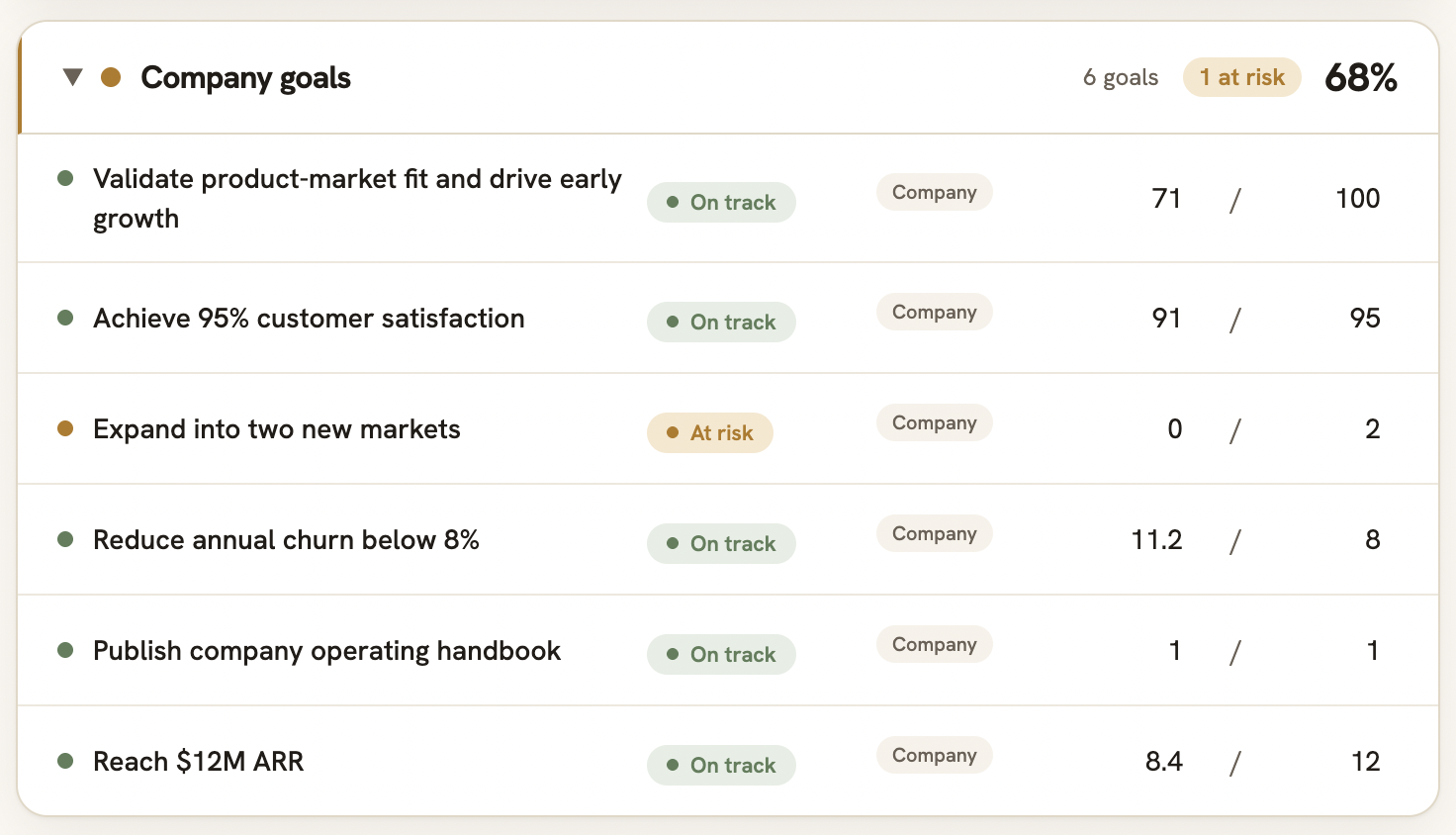Click status dot before Validate product-market fit
Image resolution: width=1456 pixels, height=835 pixels.
coord(65,178)
